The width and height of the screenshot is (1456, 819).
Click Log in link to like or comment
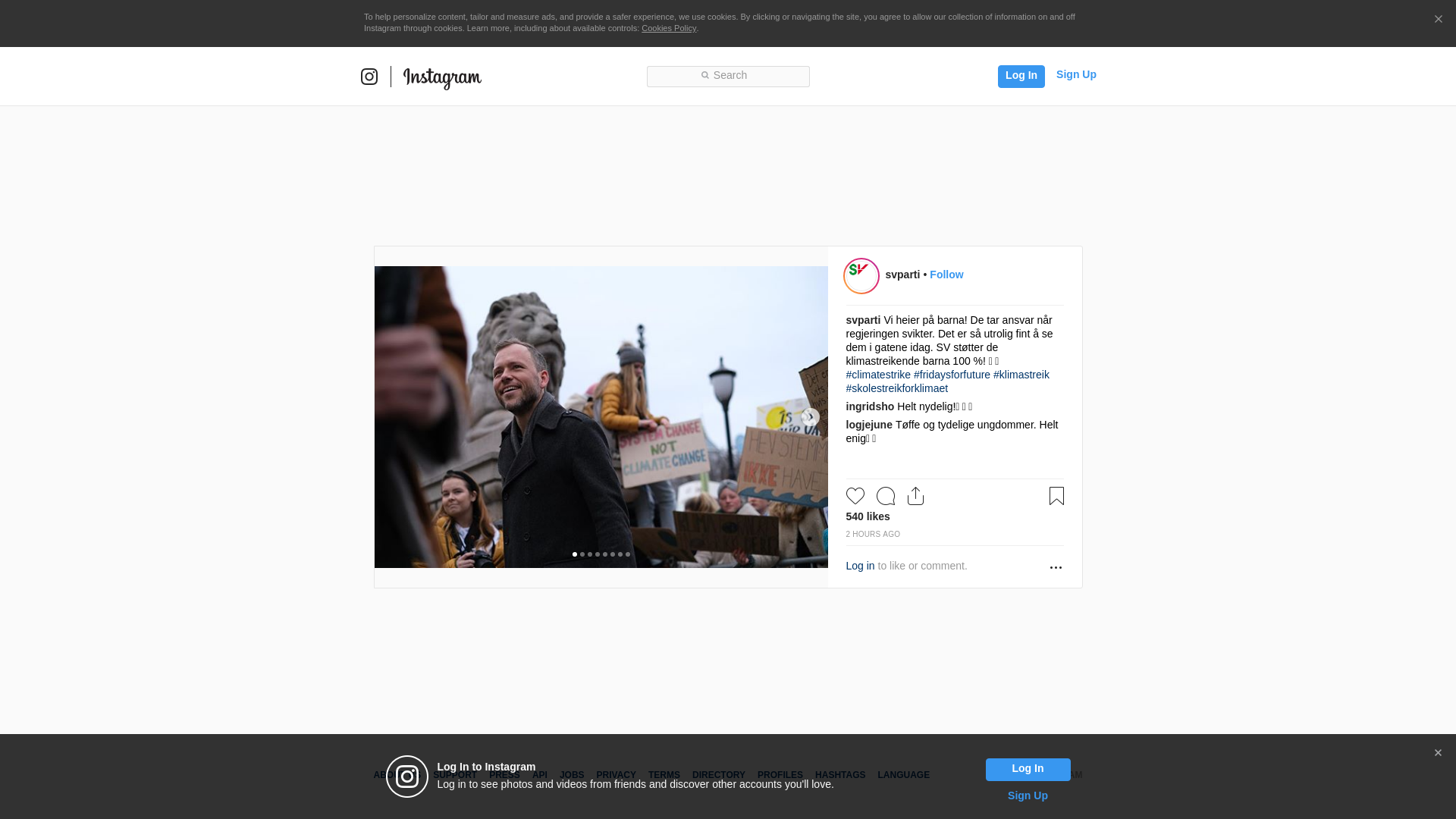coord(860,566)
